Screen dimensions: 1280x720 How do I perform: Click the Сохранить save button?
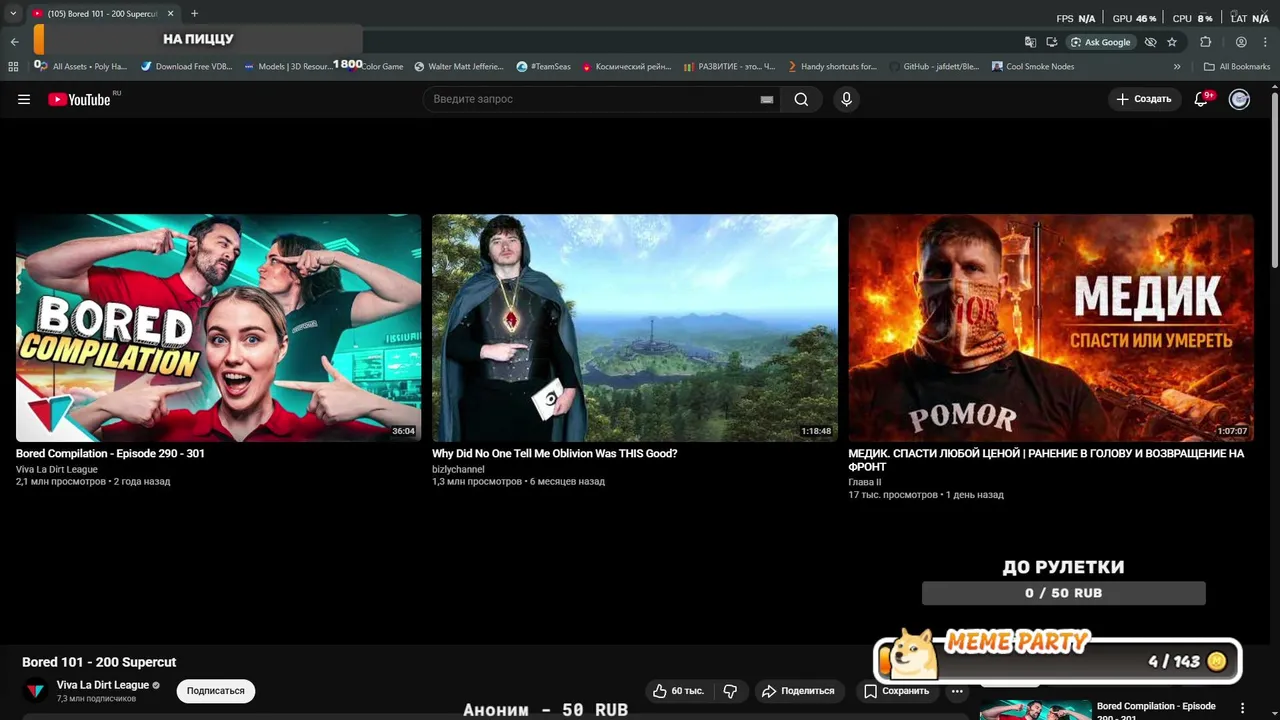896,691
